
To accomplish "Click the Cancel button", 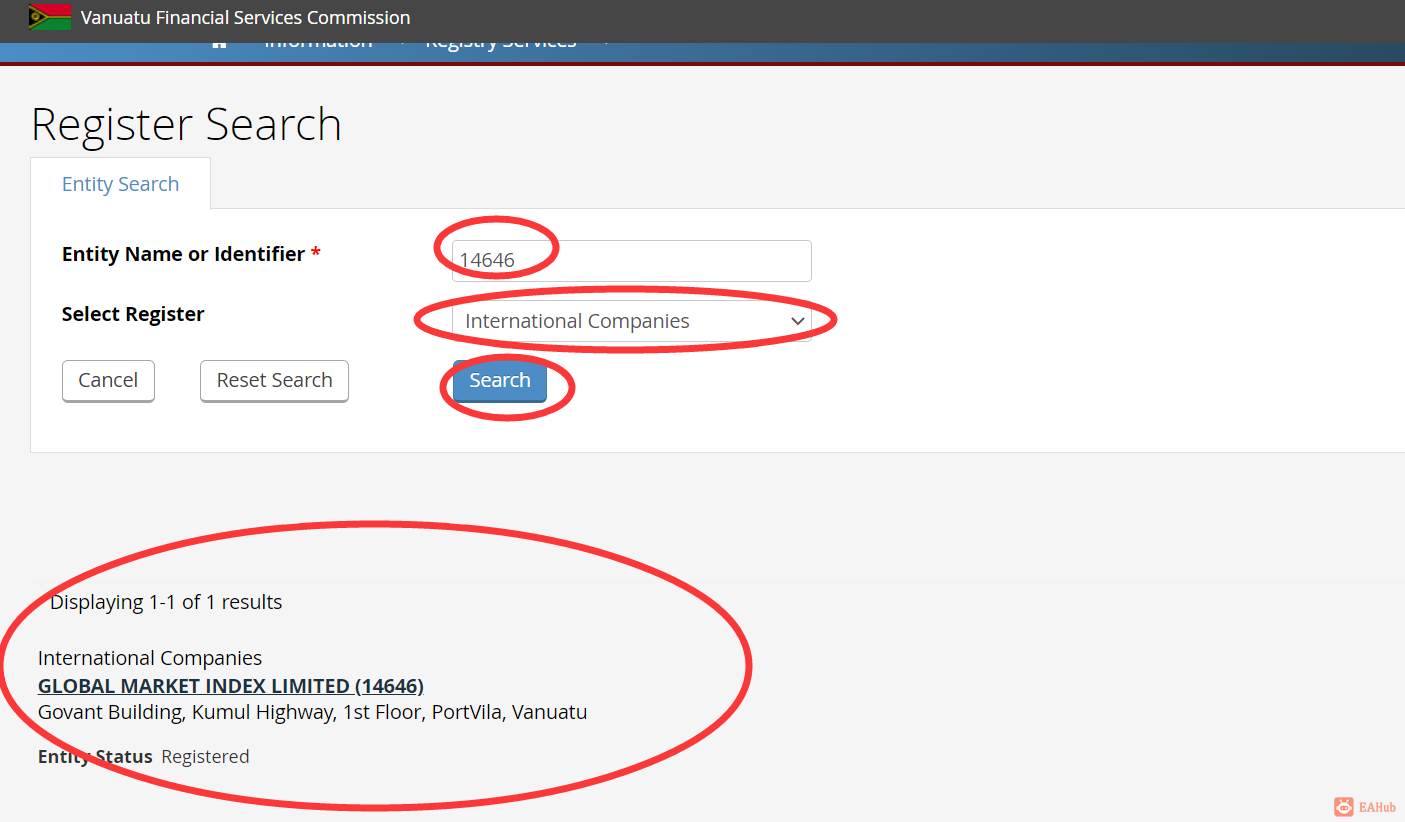I will pos(108,381).
